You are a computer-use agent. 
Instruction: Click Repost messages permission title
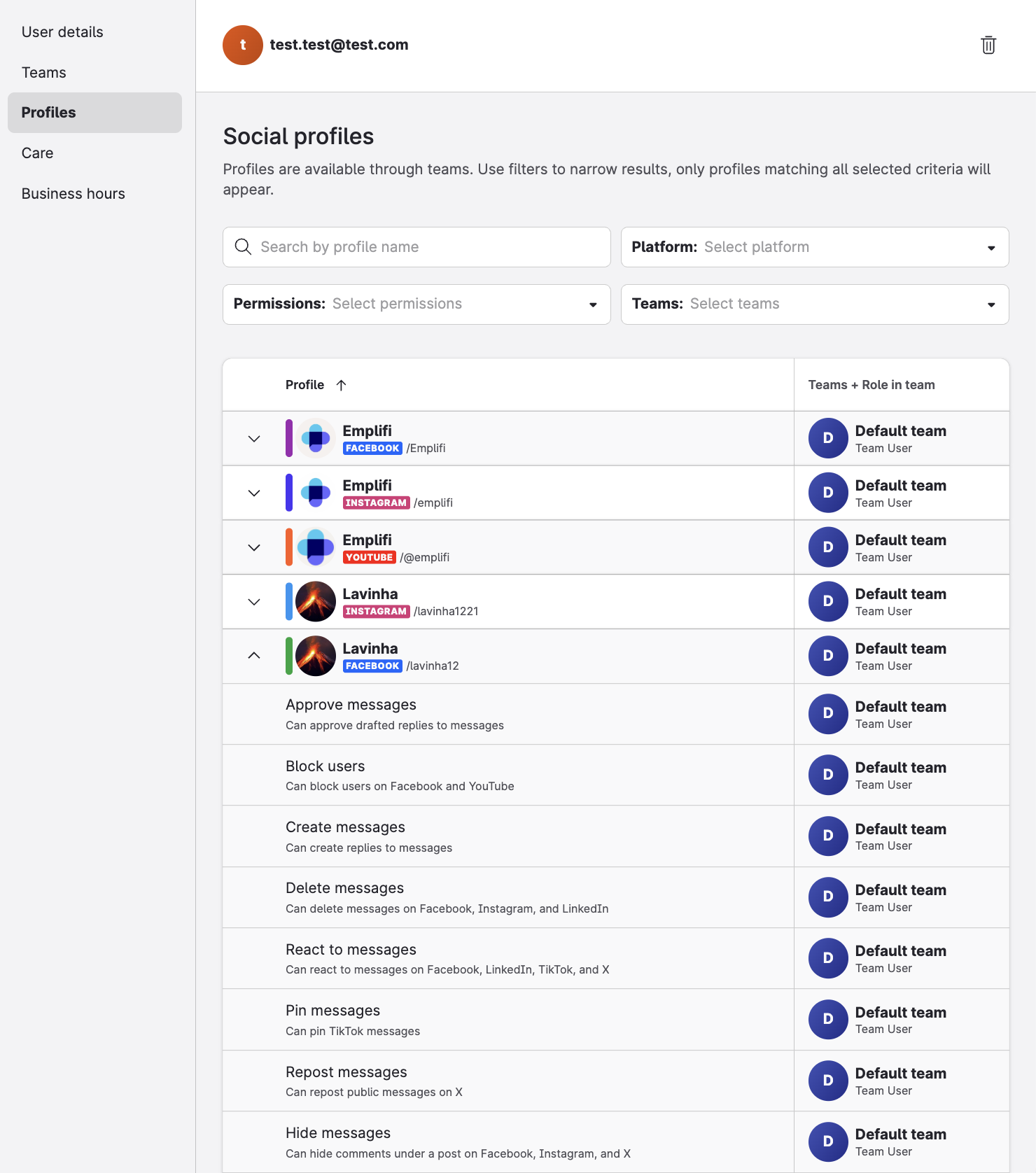[x=346, y=1072]
